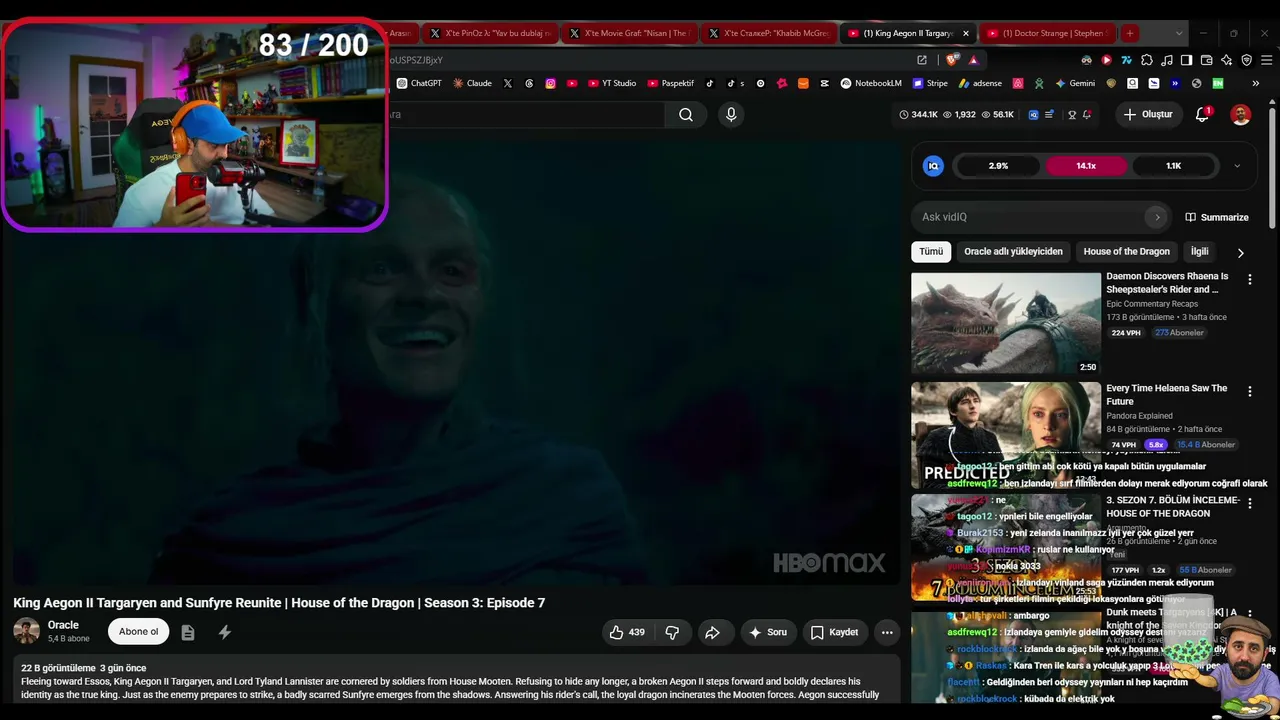Click the Oracle channel avatar
This screenshot has width=1280, height=720.
pos(27,631)
